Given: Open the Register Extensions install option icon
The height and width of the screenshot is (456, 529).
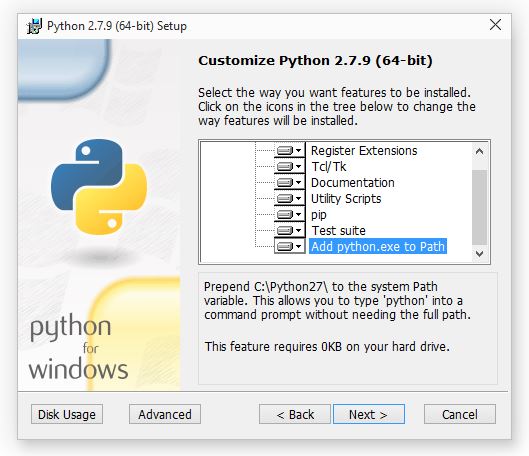Looking at the screenshot, I should pos(289,150).
